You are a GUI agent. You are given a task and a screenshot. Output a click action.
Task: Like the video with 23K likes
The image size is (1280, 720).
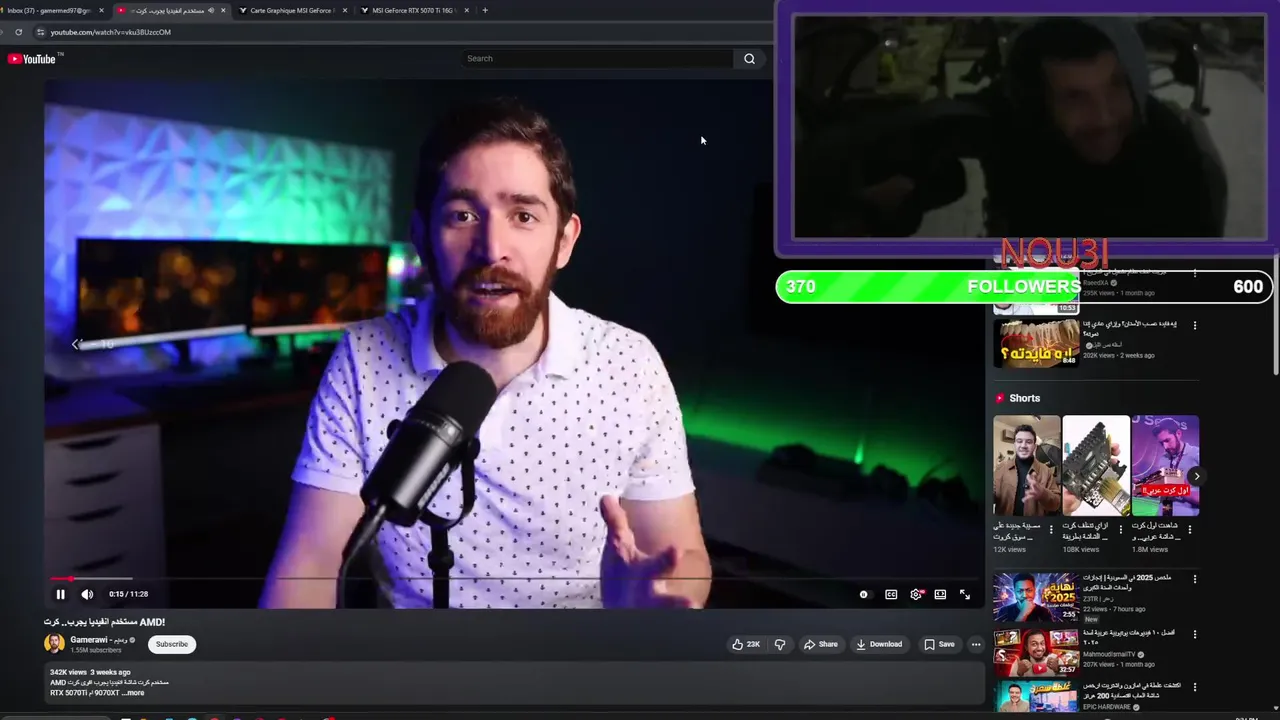click(x=746, y=644)
